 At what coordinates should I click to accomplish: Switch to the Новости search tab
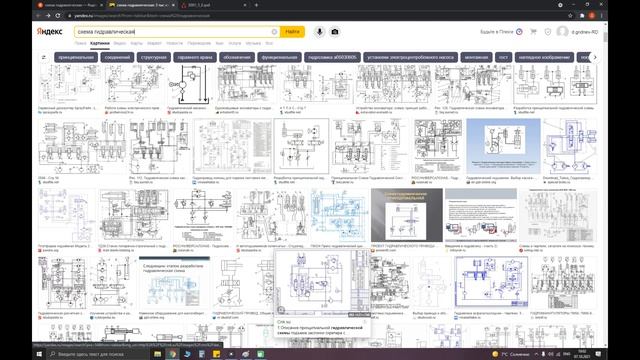tap(174, 43)
